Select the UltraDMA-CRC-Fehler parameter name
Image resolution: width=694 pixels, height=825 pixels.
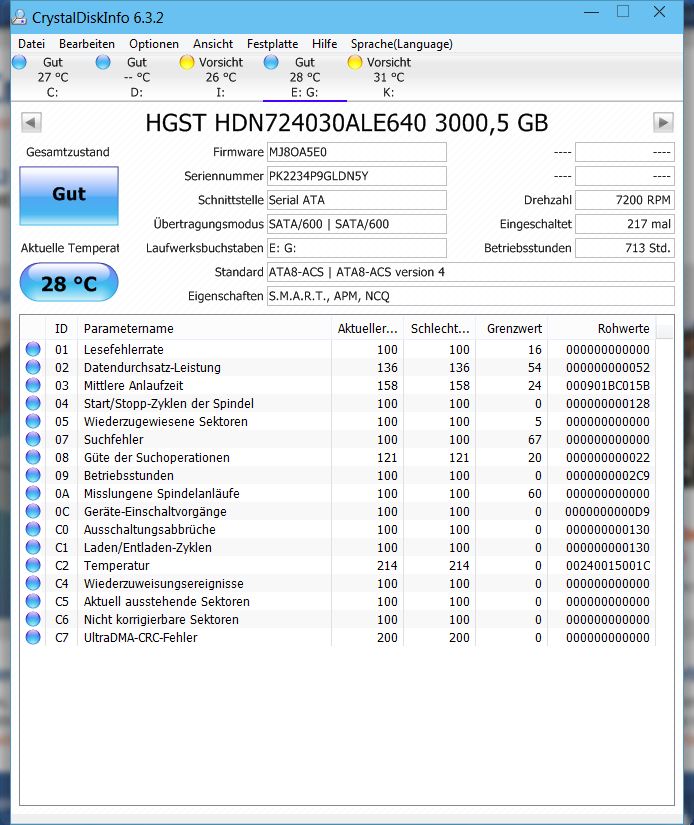click(x=140, y=637)
